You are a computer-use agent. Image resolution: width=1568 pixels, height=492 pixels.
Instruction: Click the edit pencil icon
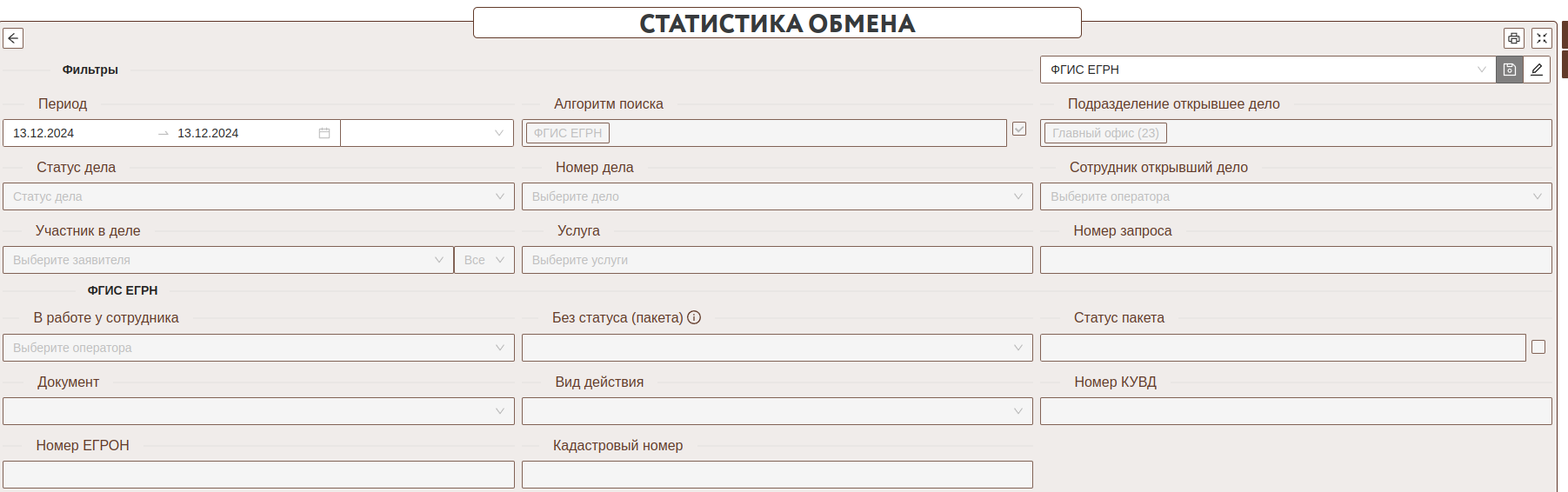click(1537, 70)
